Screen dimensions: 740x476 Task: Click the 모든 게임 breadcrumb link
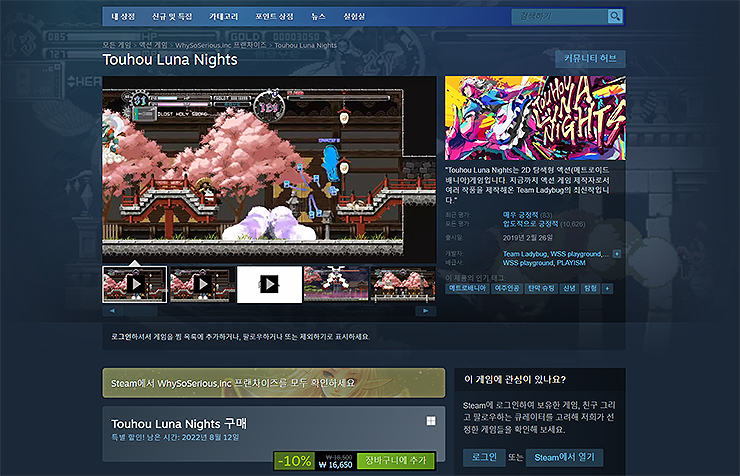tap(117, 45)
